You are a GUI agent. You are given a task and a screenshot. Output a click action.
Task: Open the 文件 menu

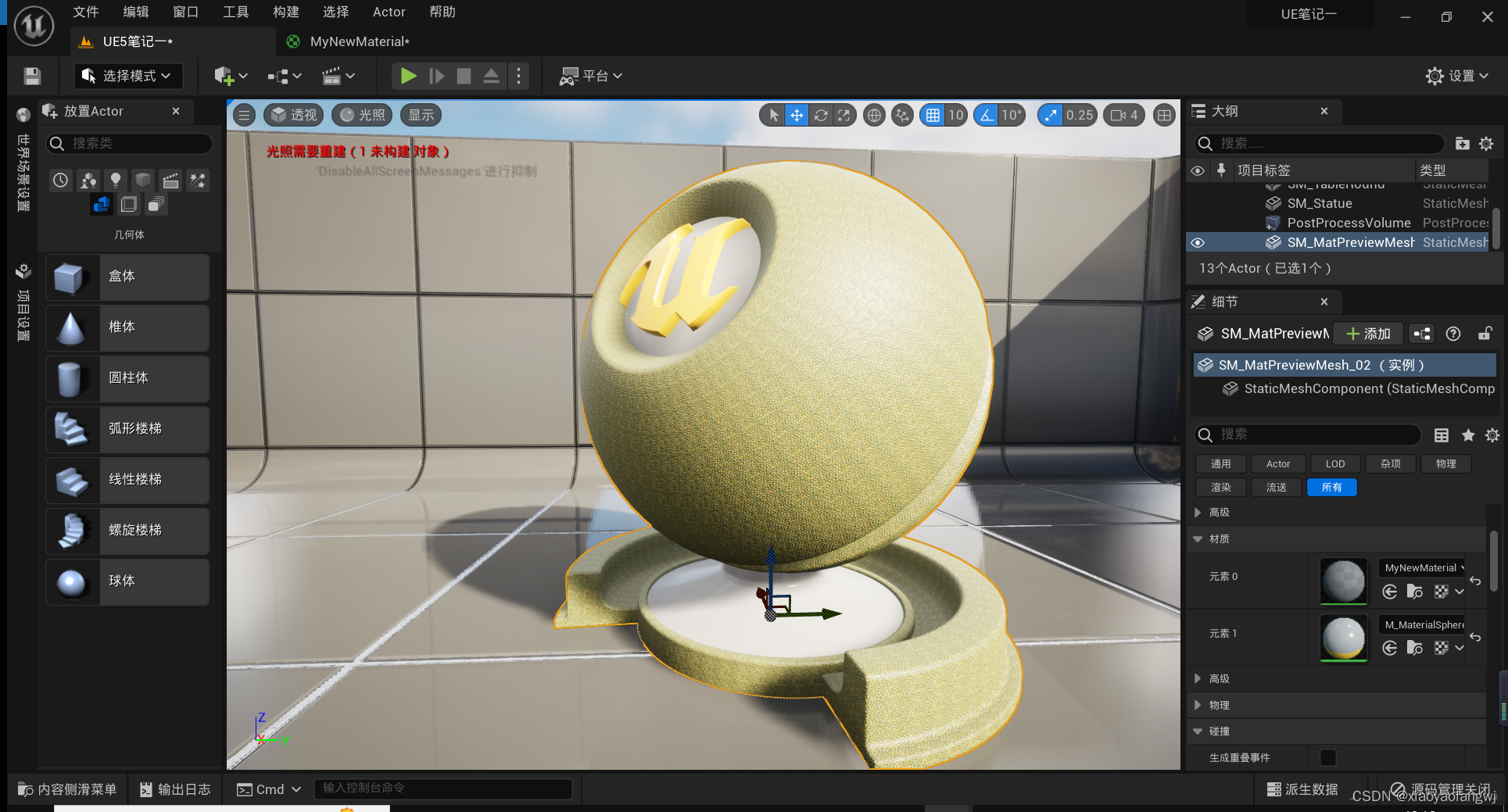pos(85,12)
